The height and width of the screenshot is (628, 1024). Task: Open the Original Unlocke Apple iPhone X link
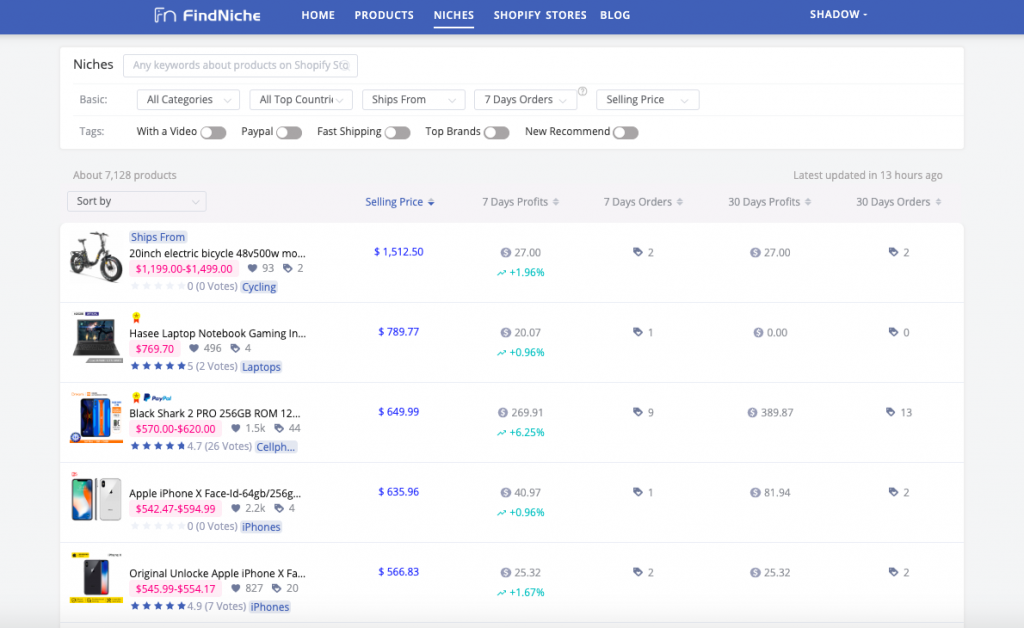[217, 573]
